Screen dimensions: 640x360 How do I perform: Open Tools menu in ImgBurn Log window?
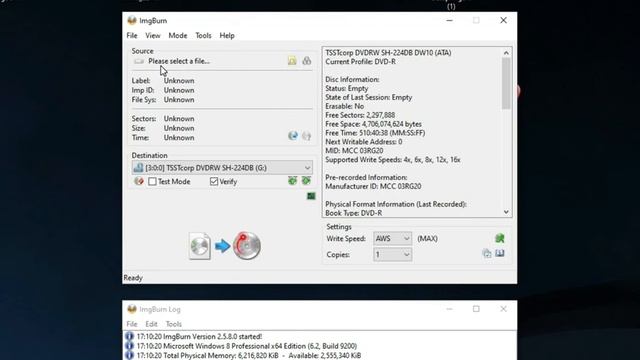pos(173,324)
